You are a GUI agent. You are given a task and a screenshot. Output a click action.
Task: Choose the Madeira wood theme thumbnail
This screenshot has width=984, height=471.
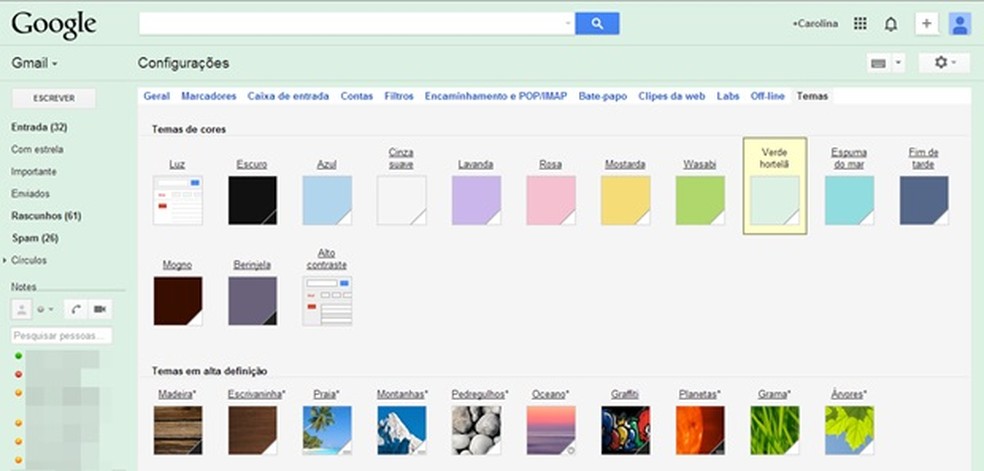(x=178, y=430)
